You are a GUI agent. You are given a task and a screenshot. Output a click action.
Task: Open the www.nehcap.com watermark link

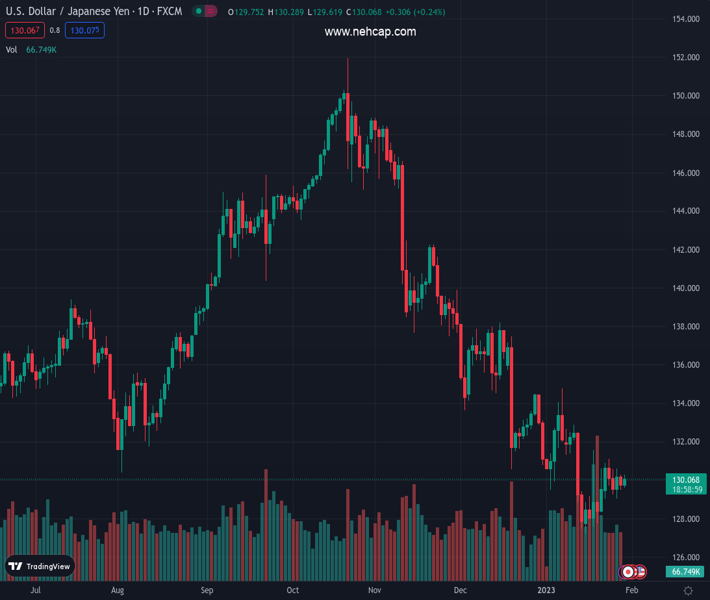tap(370, 32)
